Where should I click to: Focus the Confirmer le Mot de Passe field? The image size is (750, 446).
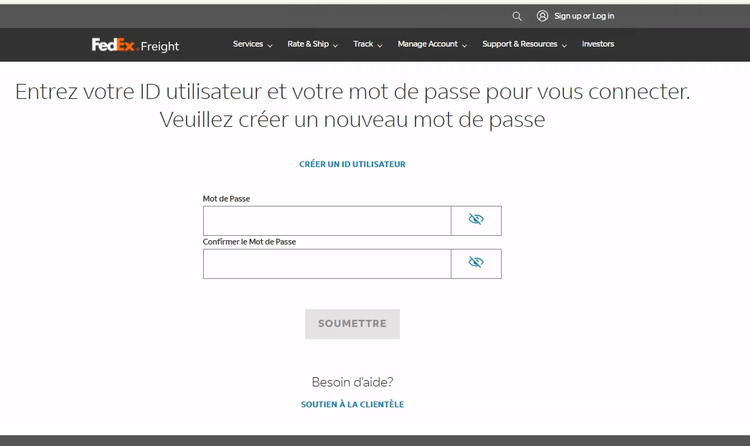point(327,264)
